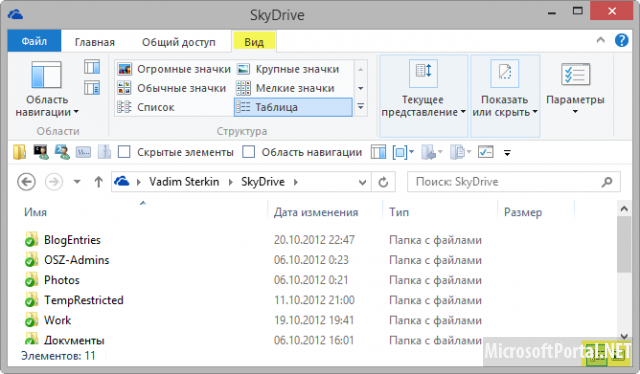Open the Параметры options icon
The width and height of the screenshot is (640, 374).
pos(575,74)
